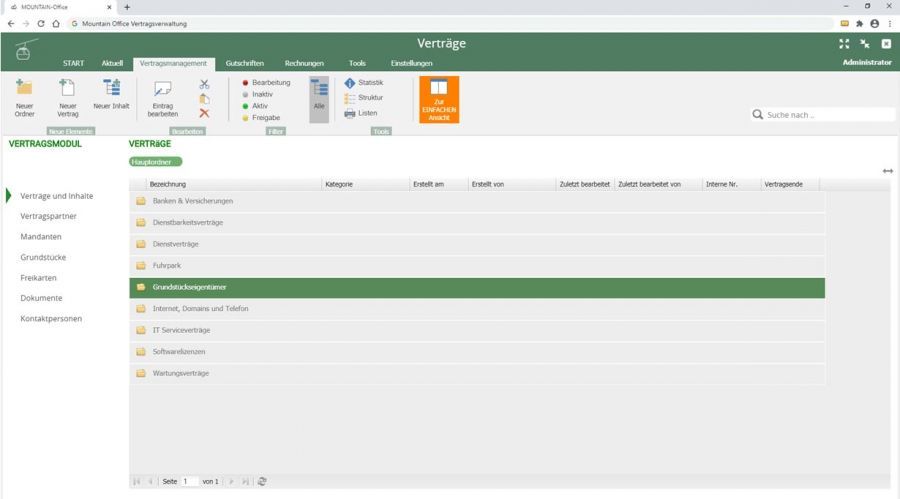Switch to Zur EINFACHEN Ansicht
This screenshot has width=900, height=499.
[439, 100]
